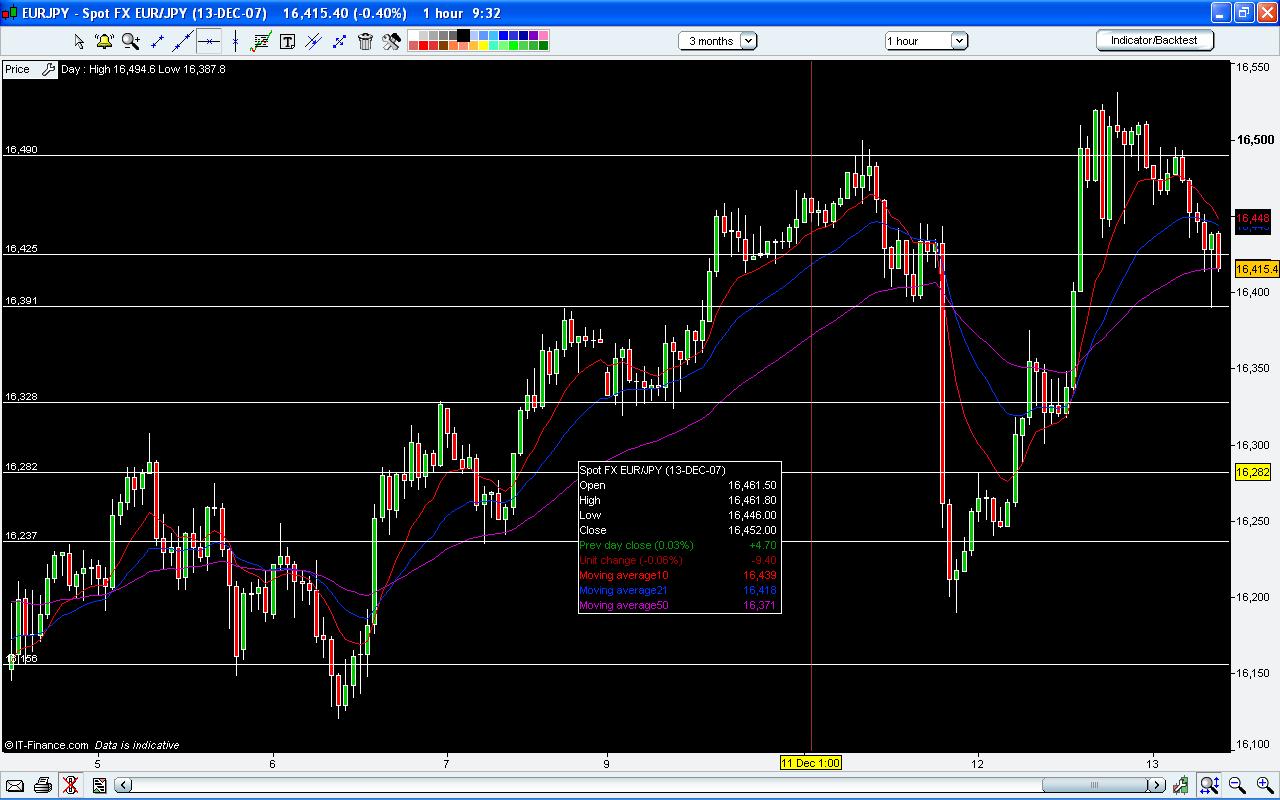Pick the white color swatch

tap(414, 35)
